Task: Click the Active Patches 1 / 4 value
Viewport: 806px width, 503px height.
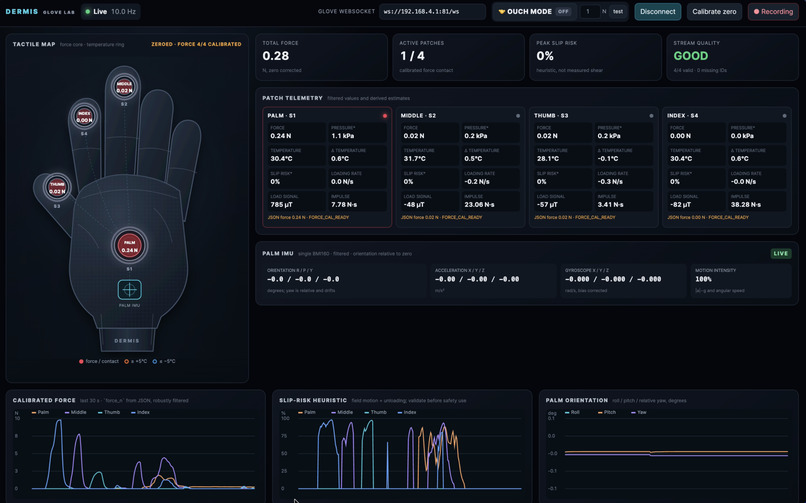Action: [412, 56]
